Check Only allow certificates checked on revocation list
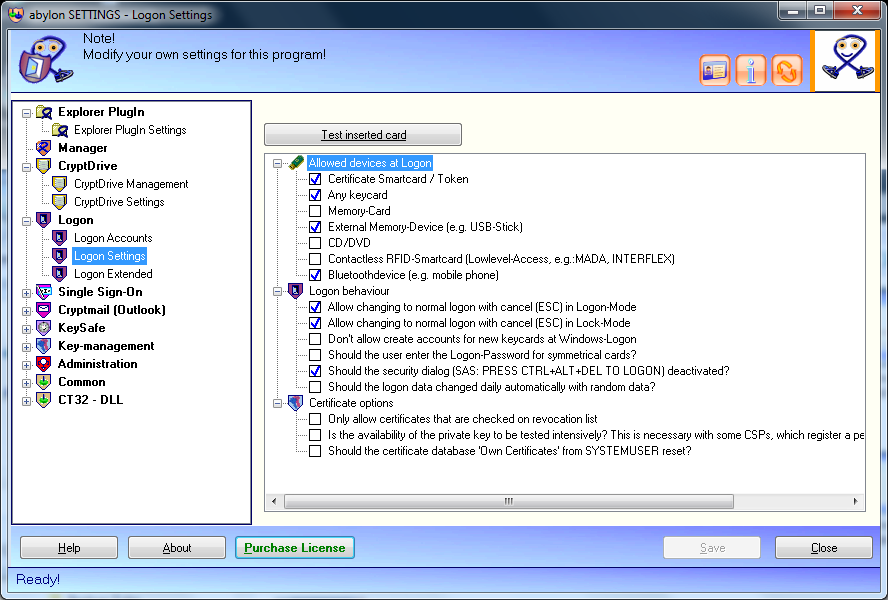888x600 pixels. click(315, 419)
